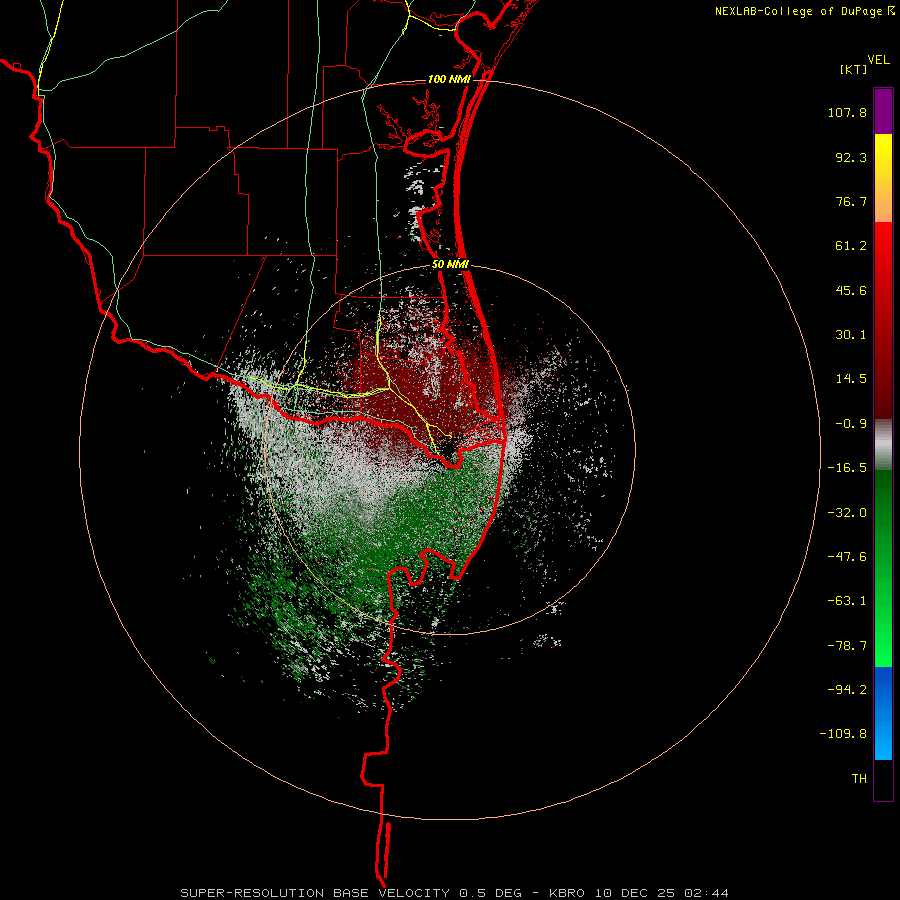Click the 10 DEC 25 date in footer
Screen dimensions: 900x900
pos(636,893)
